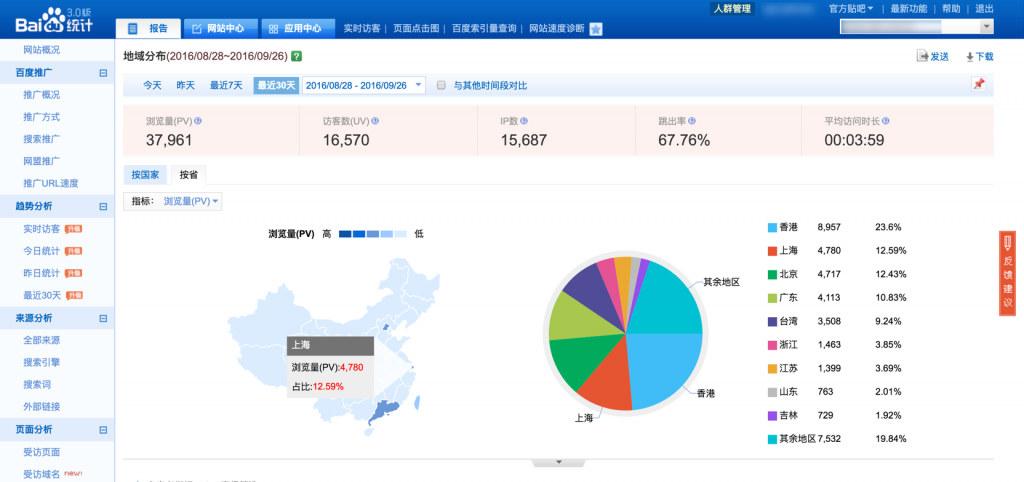Open 外部链接 in sidebar

[x=42, y=407]
